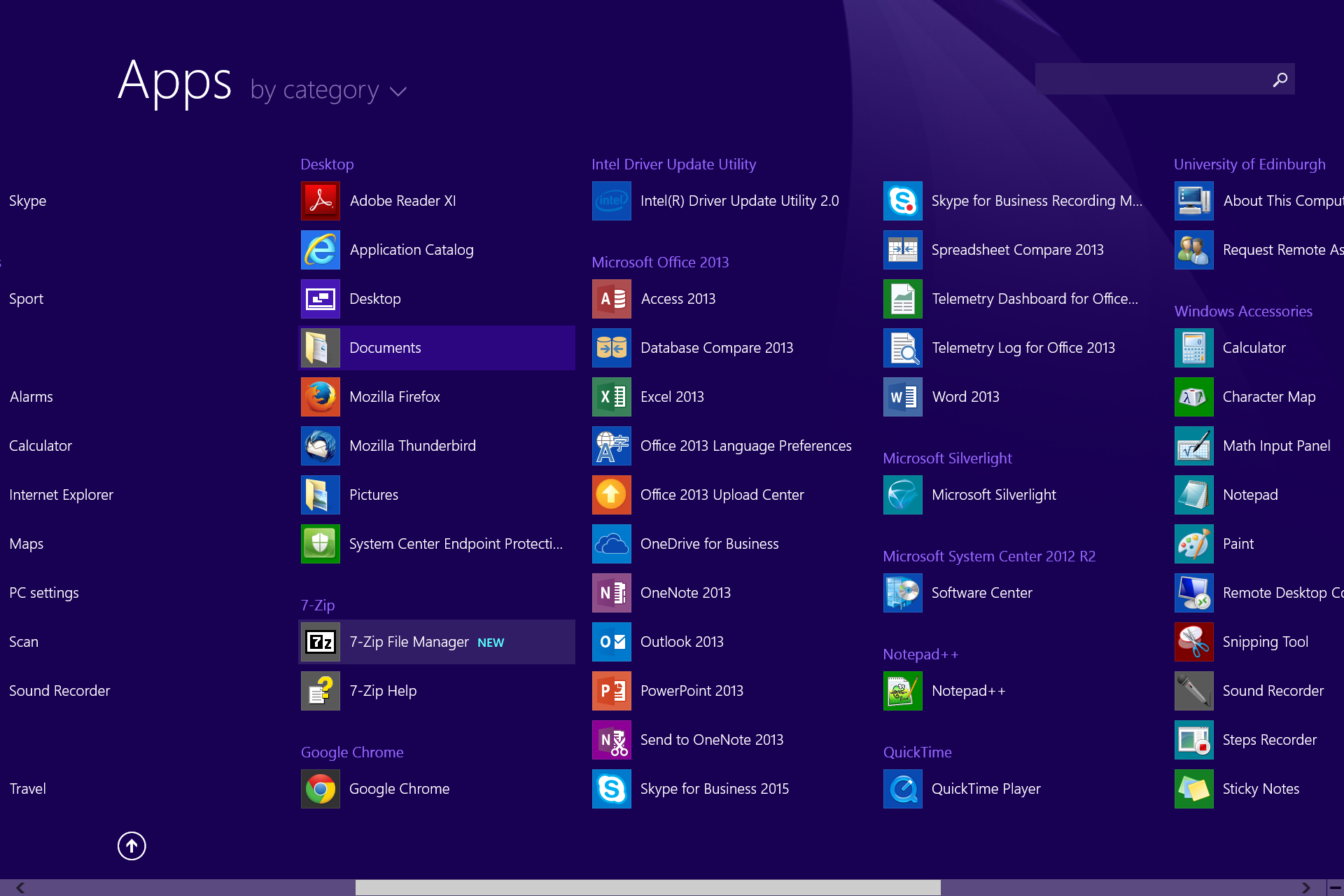Image resolution: width=1344 pixels, height=896 pixels.
Task: Open Database Compare 2013 icon
Action: coord(611,348)
